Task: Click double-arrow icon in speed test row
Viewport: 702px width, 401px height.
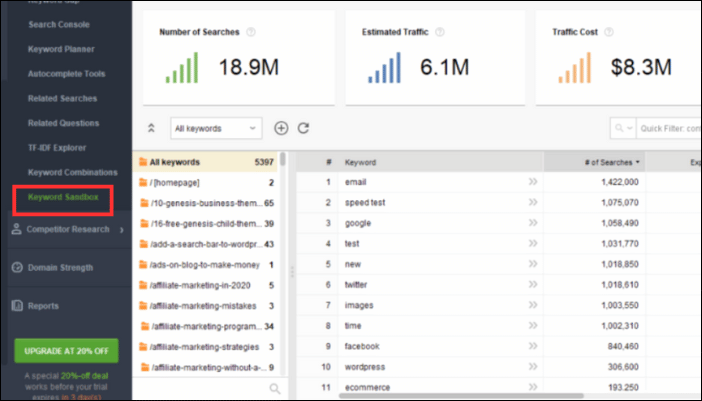Action: [x=532, y=202]
